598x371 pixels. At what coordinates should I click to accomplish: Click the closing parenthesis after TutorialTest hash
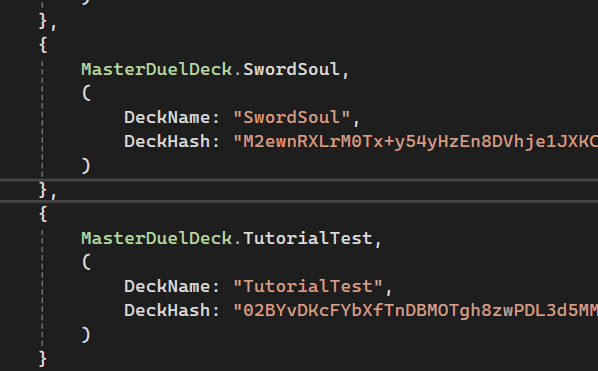pos(86,335)
